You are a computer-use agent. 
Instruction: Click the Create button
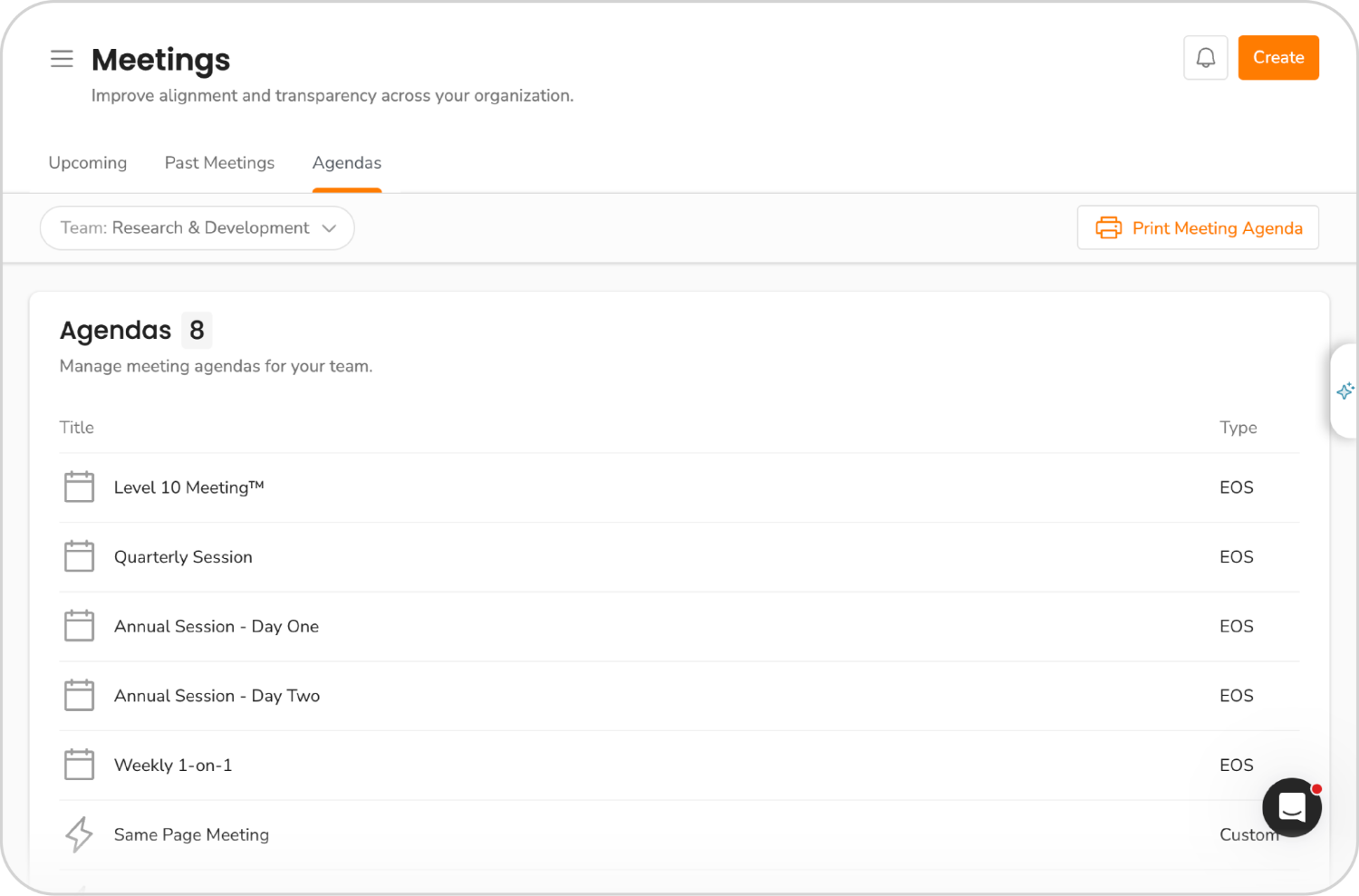click(1278, 57)
